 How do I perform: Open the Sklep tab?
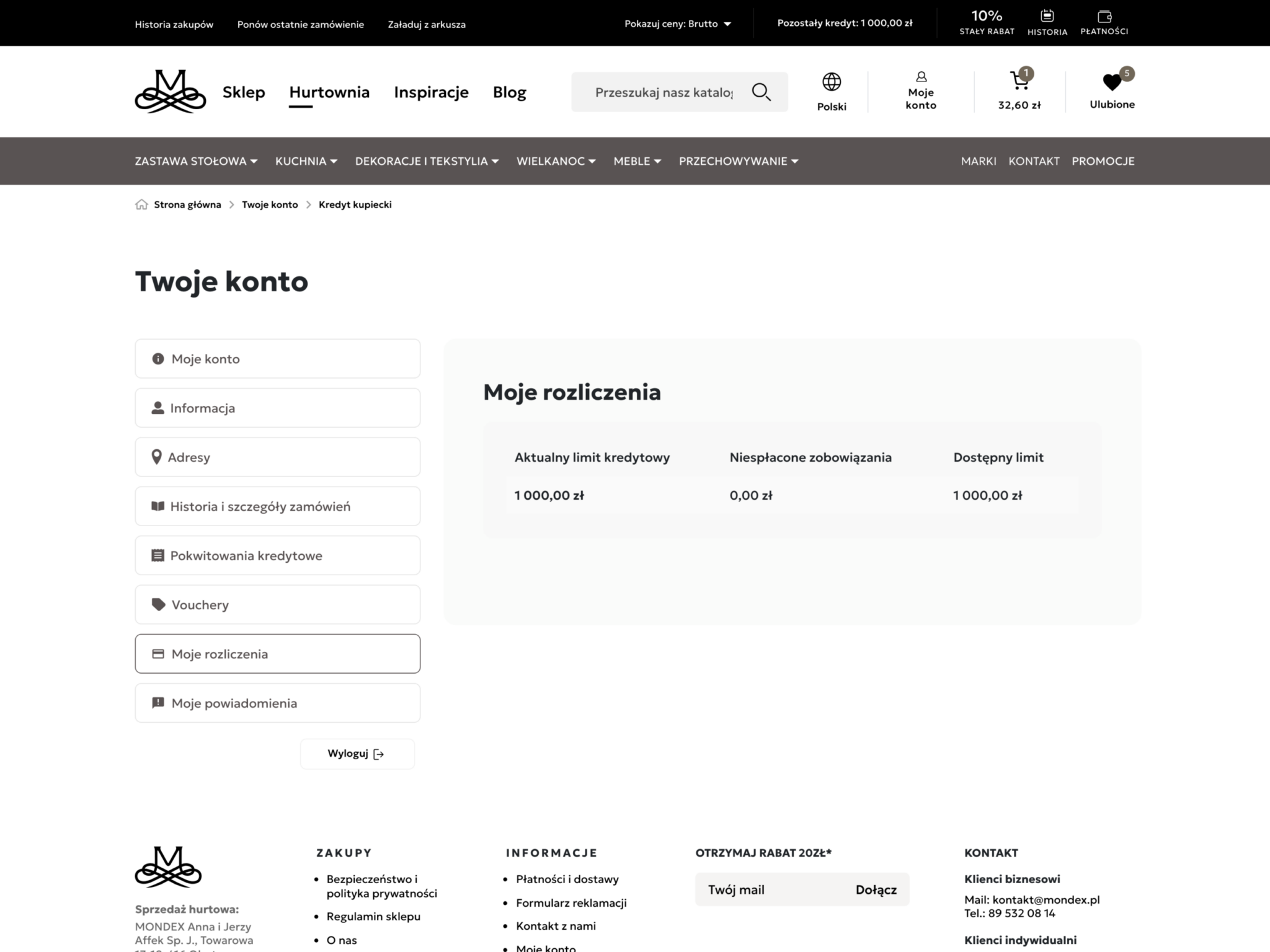[244, 92]
